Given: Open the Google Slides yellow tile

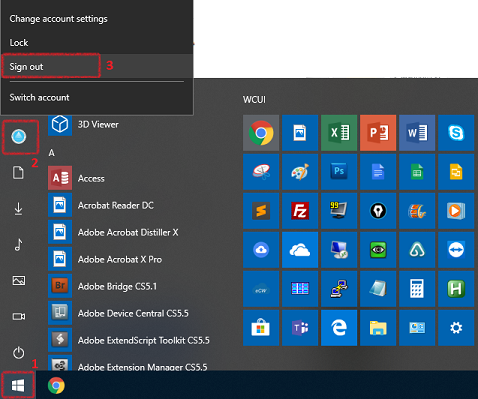Looking at the screenshot, I should pyautogui.click(x=456, y=172).
